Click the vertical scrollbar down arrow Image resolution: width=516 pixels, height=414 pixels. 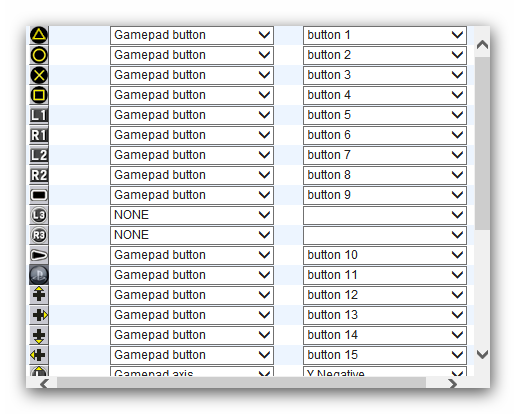point(482,354)
